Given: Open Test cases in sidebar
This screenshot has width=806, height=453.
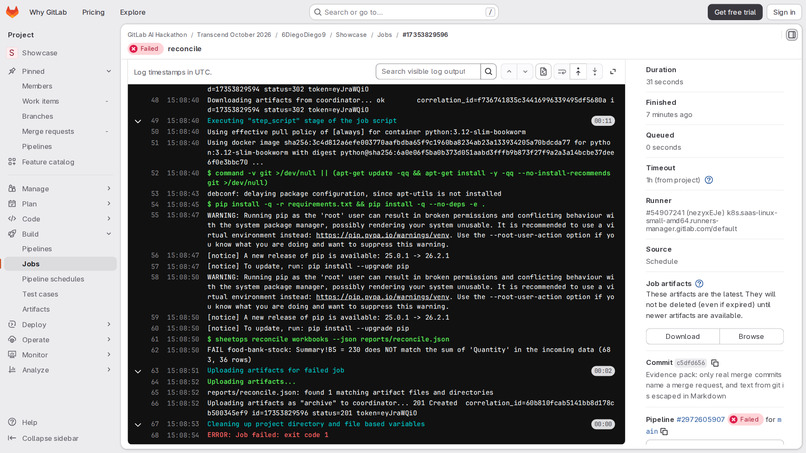Looking at the screenshot, I should point(59,294).
